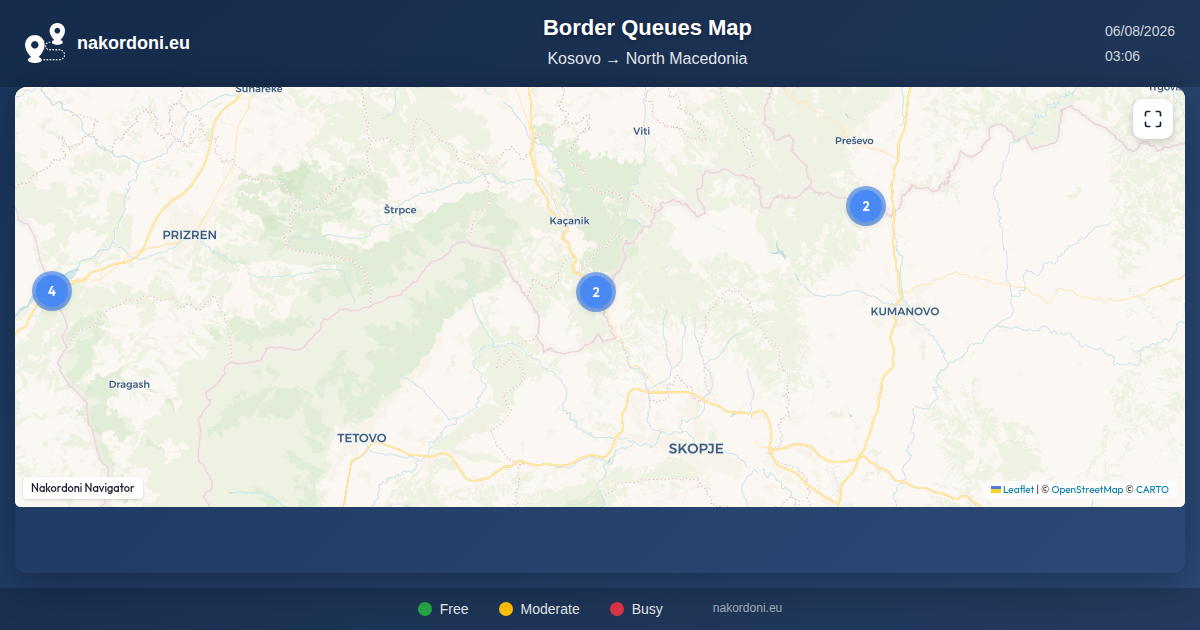Open the OpenStreetMap attribution link
The image size is (1200, 630).
[1087, 490]
